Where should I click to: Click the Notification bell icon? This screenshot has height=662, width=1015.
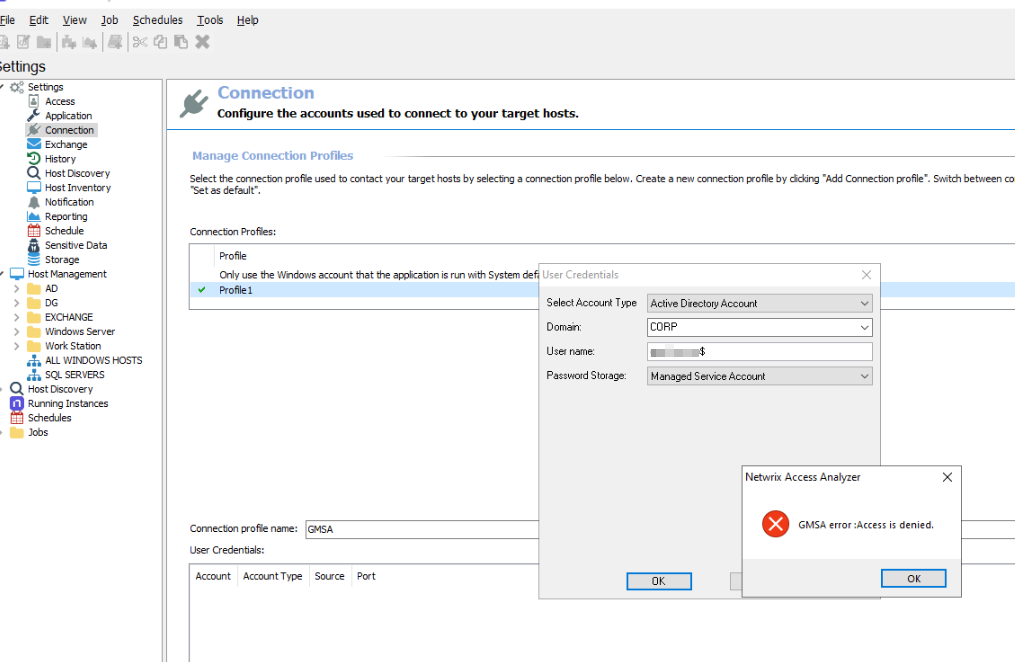pos(34,202)
